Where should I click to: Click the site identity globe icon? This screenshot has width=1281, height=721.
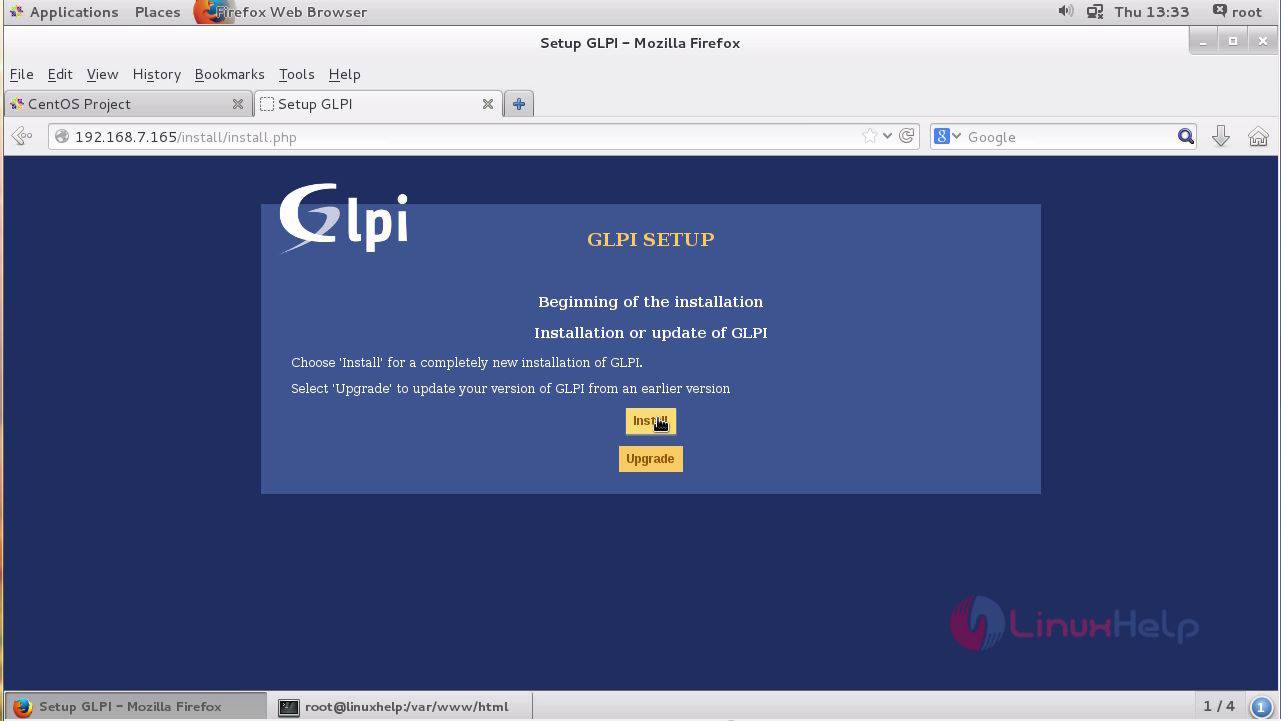pos(62,137)
